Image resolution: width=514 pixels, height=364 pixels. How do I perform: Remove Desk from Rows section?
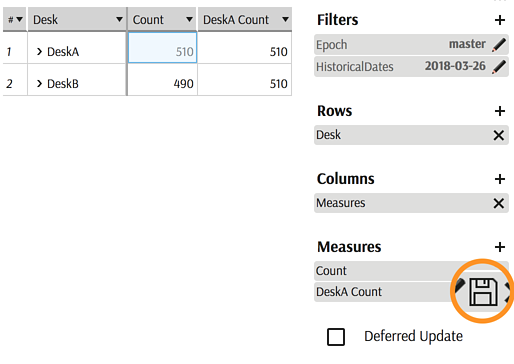(x=499, y=135)
